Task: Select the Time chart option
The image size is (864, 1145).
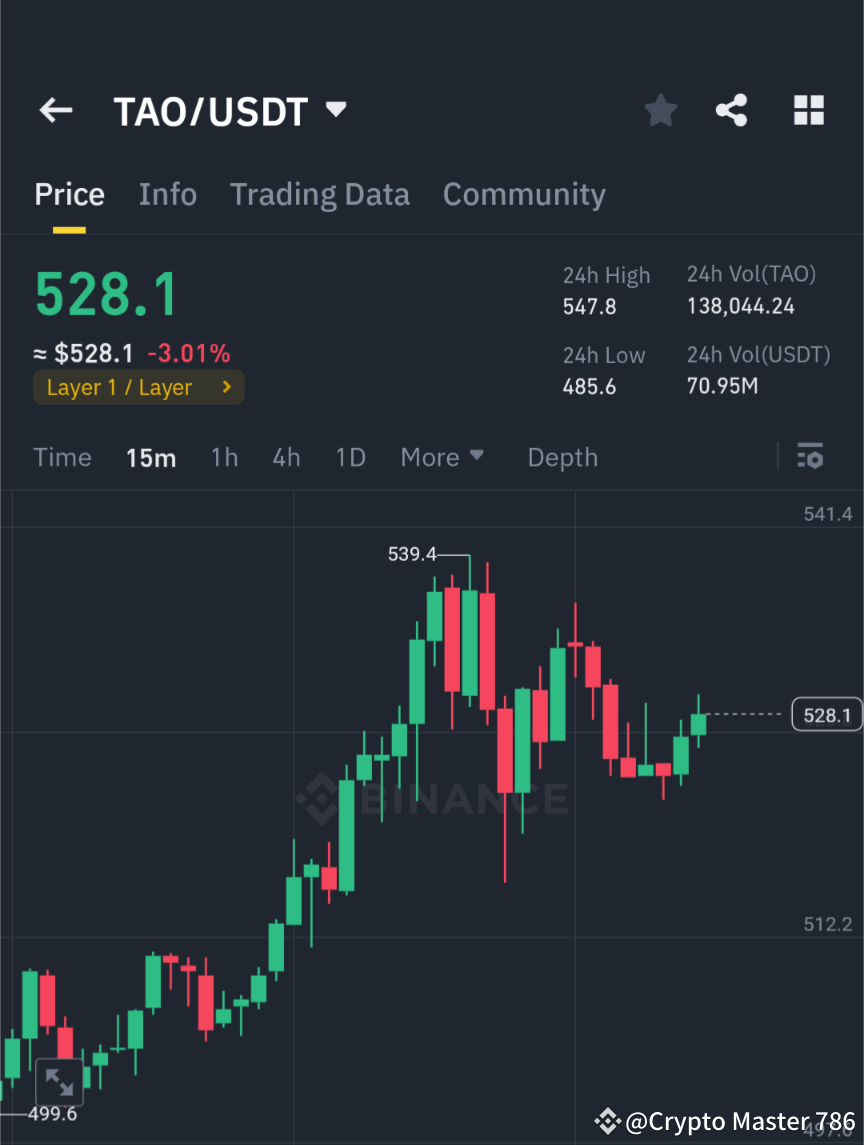Action: coord(62,456)
